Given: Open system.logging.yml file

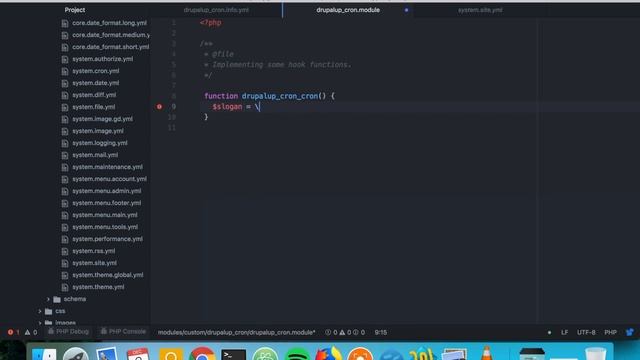Looking at the screenshot, I should (x=100, y=143).
